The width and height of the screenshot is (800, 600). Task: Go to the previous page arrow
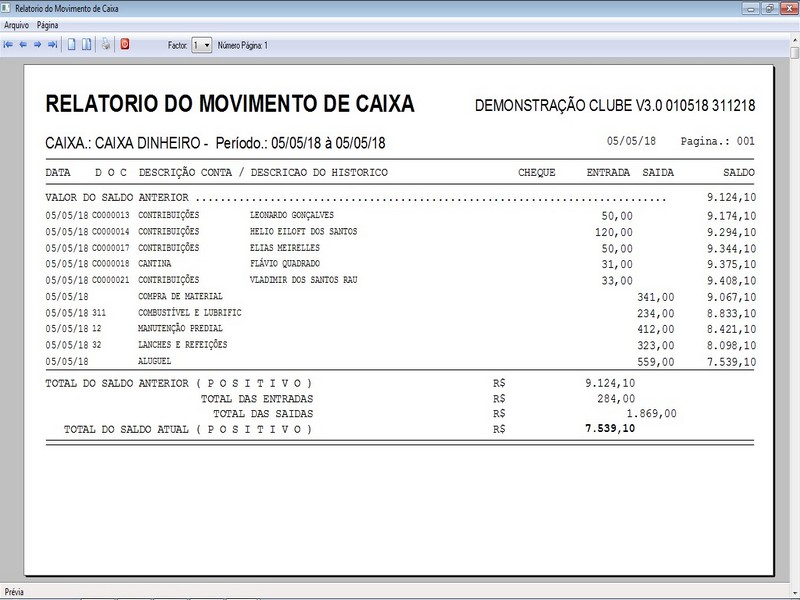click(x=23, y=45)
